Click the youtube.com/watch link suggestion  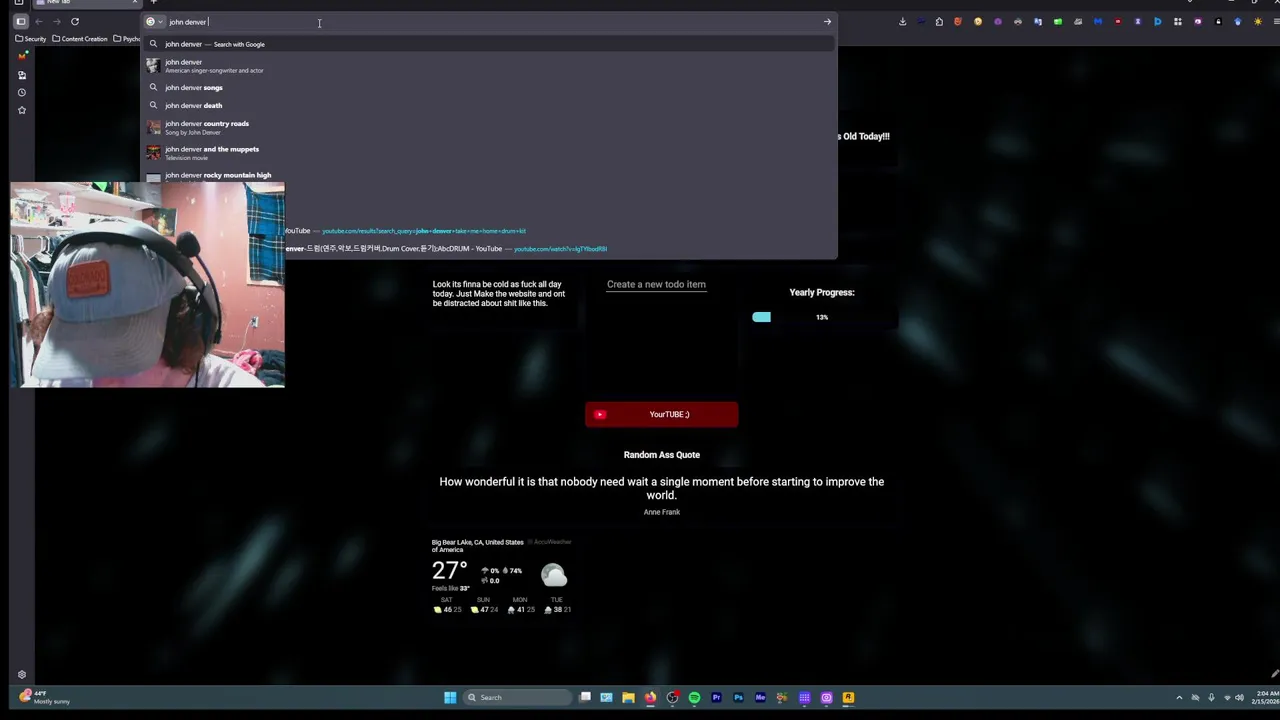[560, 249]
